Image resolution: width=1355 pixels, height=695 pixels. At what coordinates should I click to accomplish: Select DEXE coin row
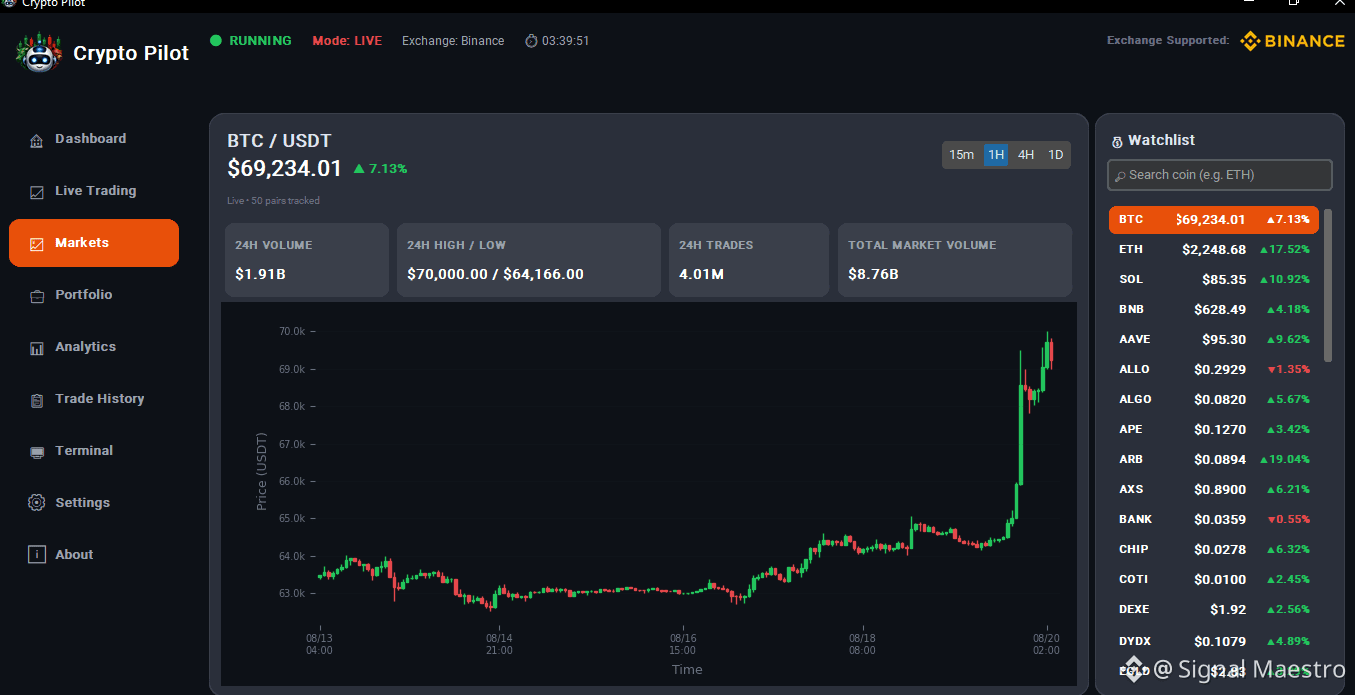[x=1214, y=610]
